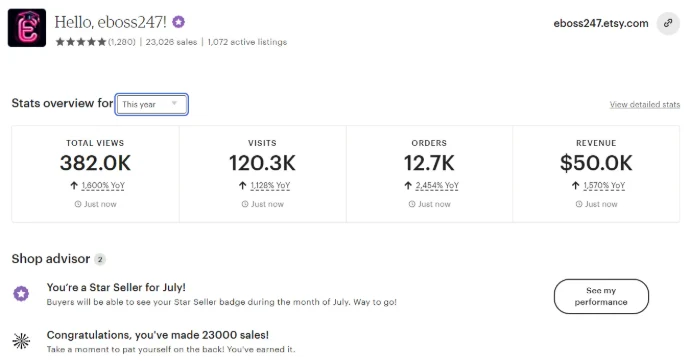
Task: Click the up arrow in Total Views card
Action: coord(74,185)
